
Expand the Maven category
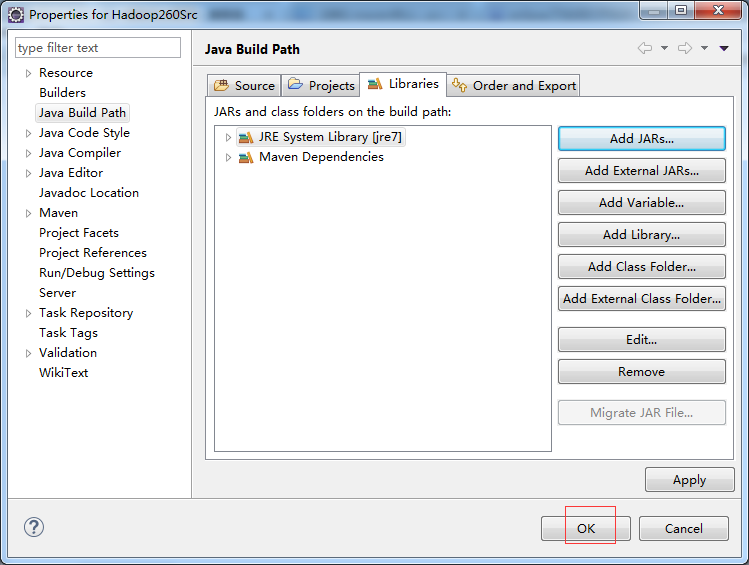point(28,213)
